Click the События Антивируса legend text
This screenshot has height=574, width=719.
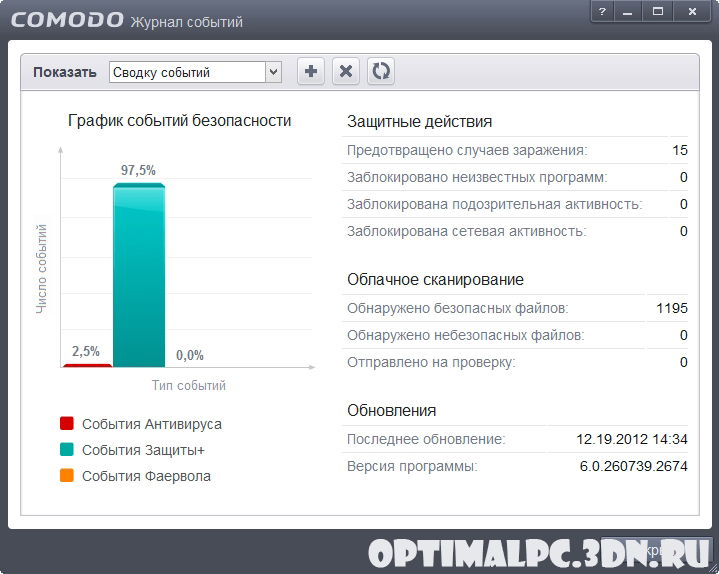pos(152,424)
